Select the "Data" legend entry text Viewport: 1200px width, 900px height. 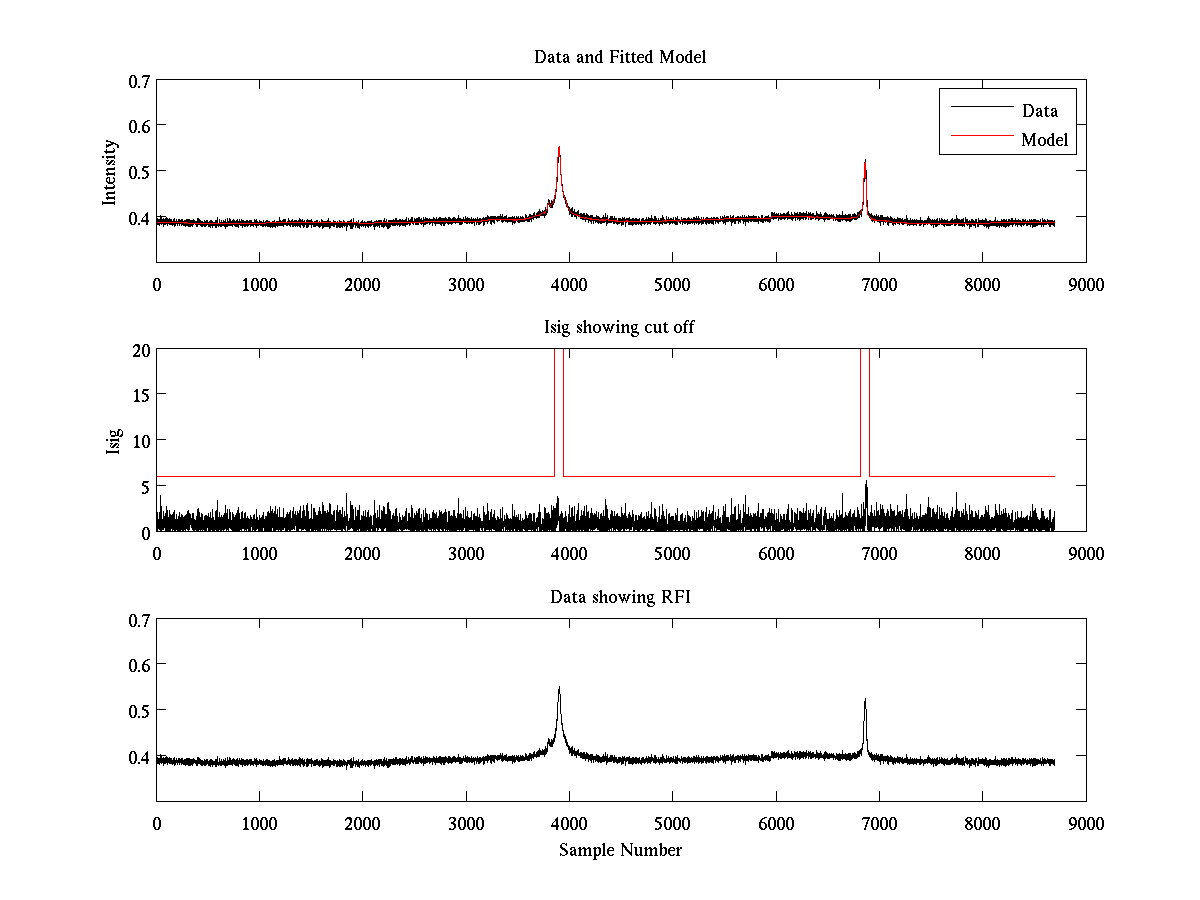[1039, 111]
